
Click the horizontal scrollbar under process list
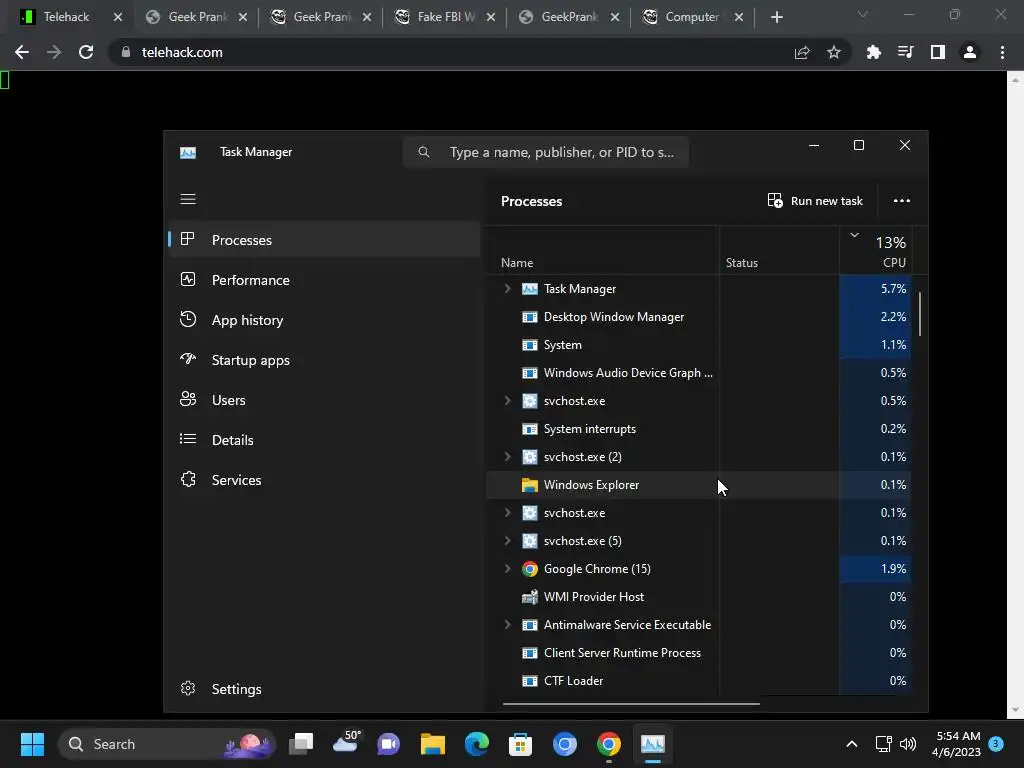631,704
